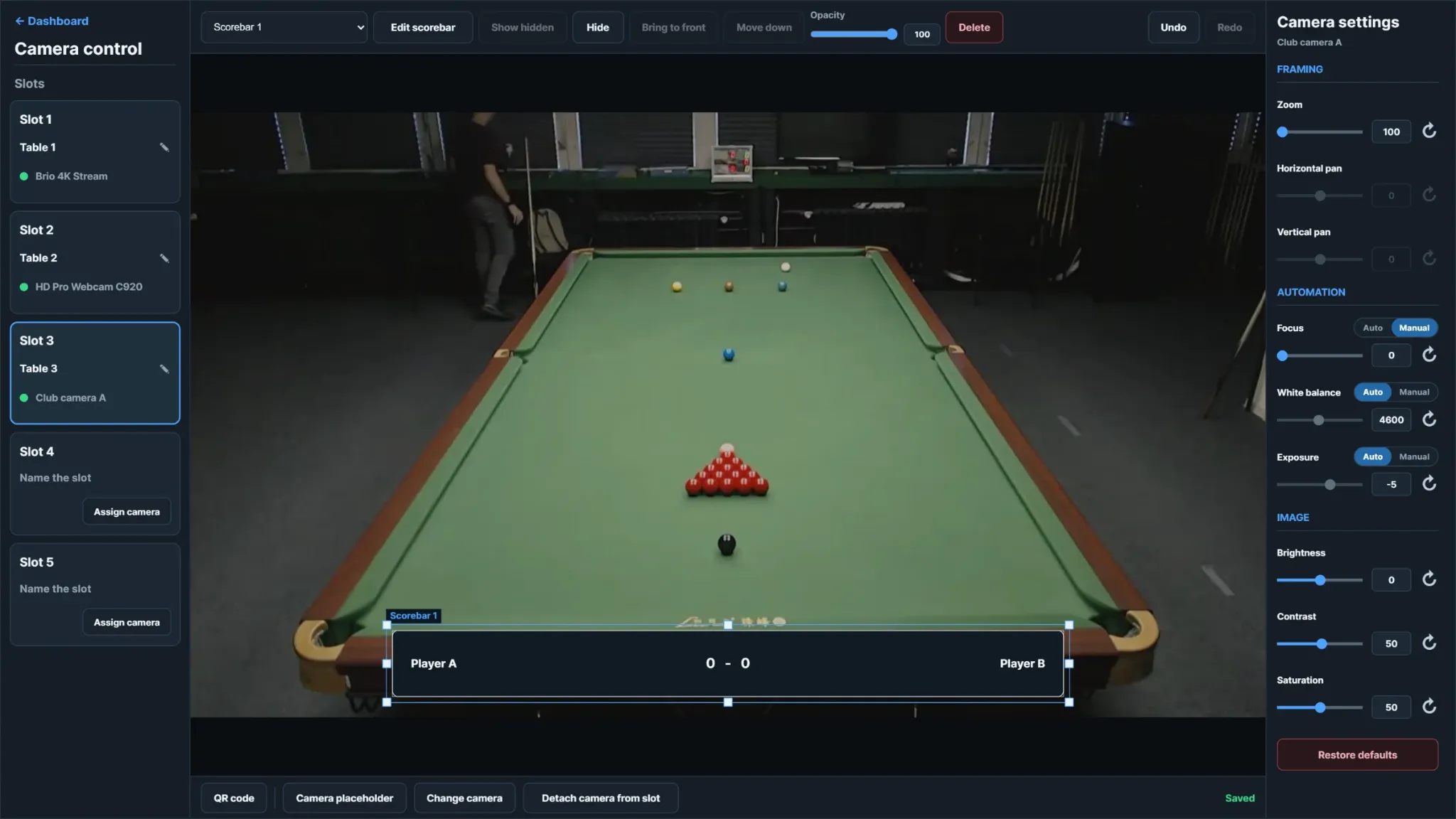Open the Scorebar 1 dropdown
The image size is (1456, 819).
(284, 28)
